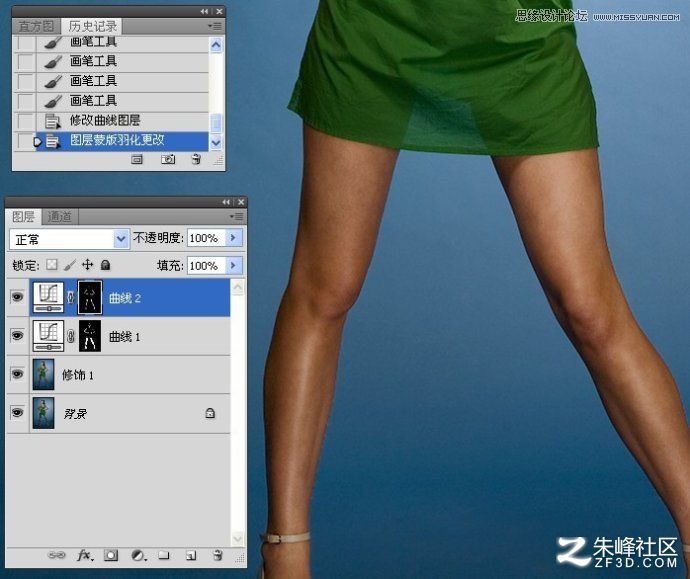Switch to the 直方图 tab
This screenshot has width=690, height=579.
[36, 26]
